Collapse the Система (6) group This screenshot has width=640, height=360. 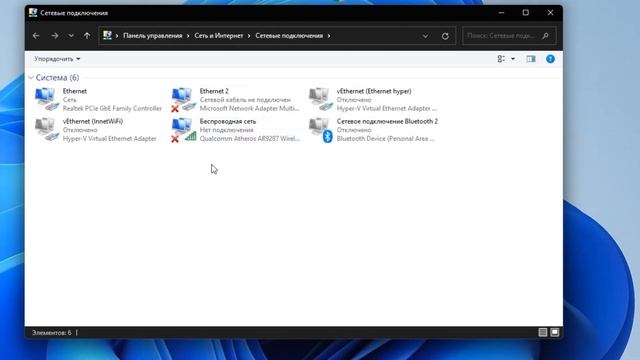[31, 78]
